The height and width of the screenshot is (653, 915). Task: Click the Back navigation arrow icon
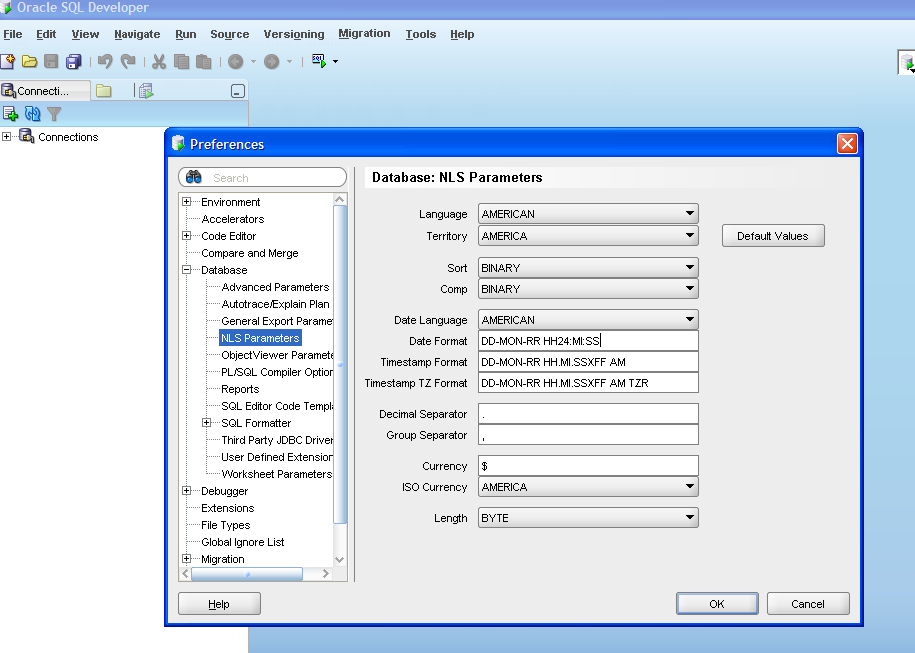[235, 61]
